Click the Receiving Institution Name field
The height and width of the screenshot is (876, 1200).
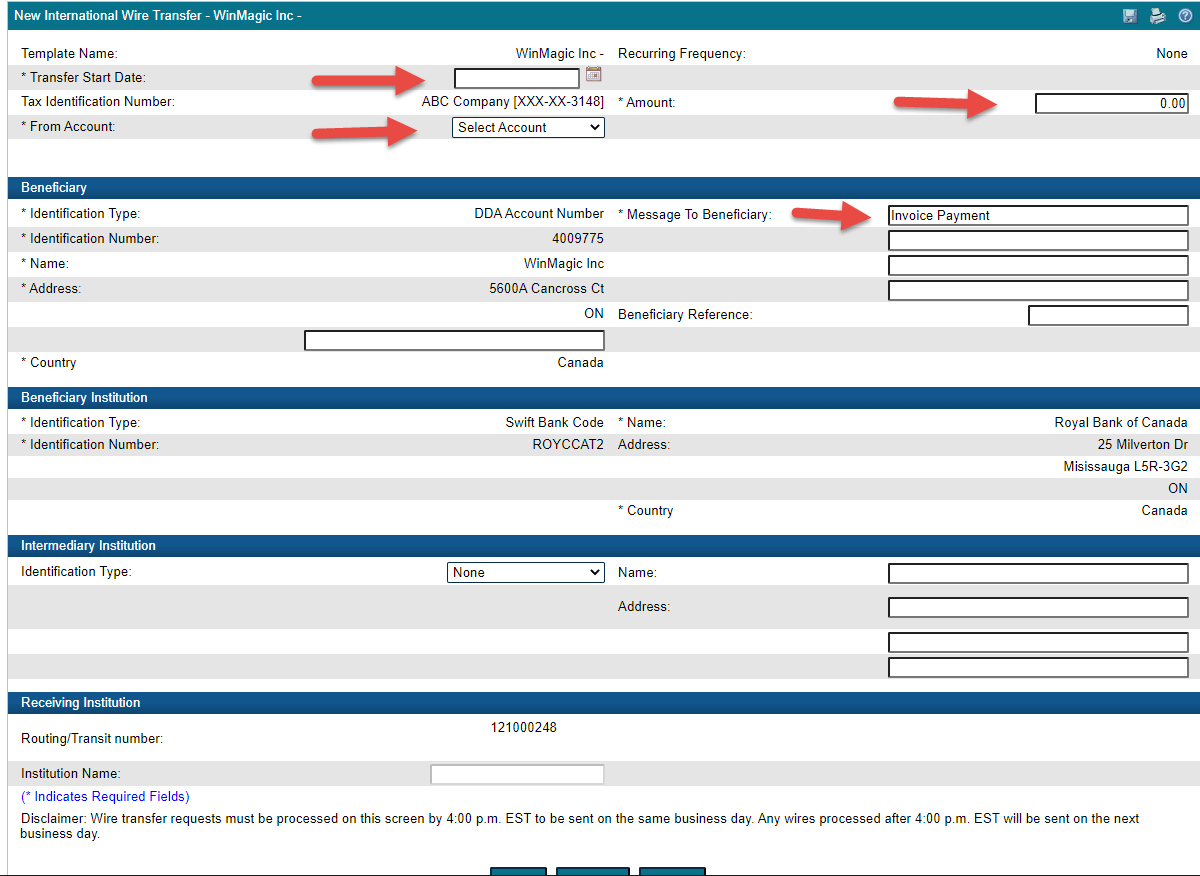click(x=517, y=774)
